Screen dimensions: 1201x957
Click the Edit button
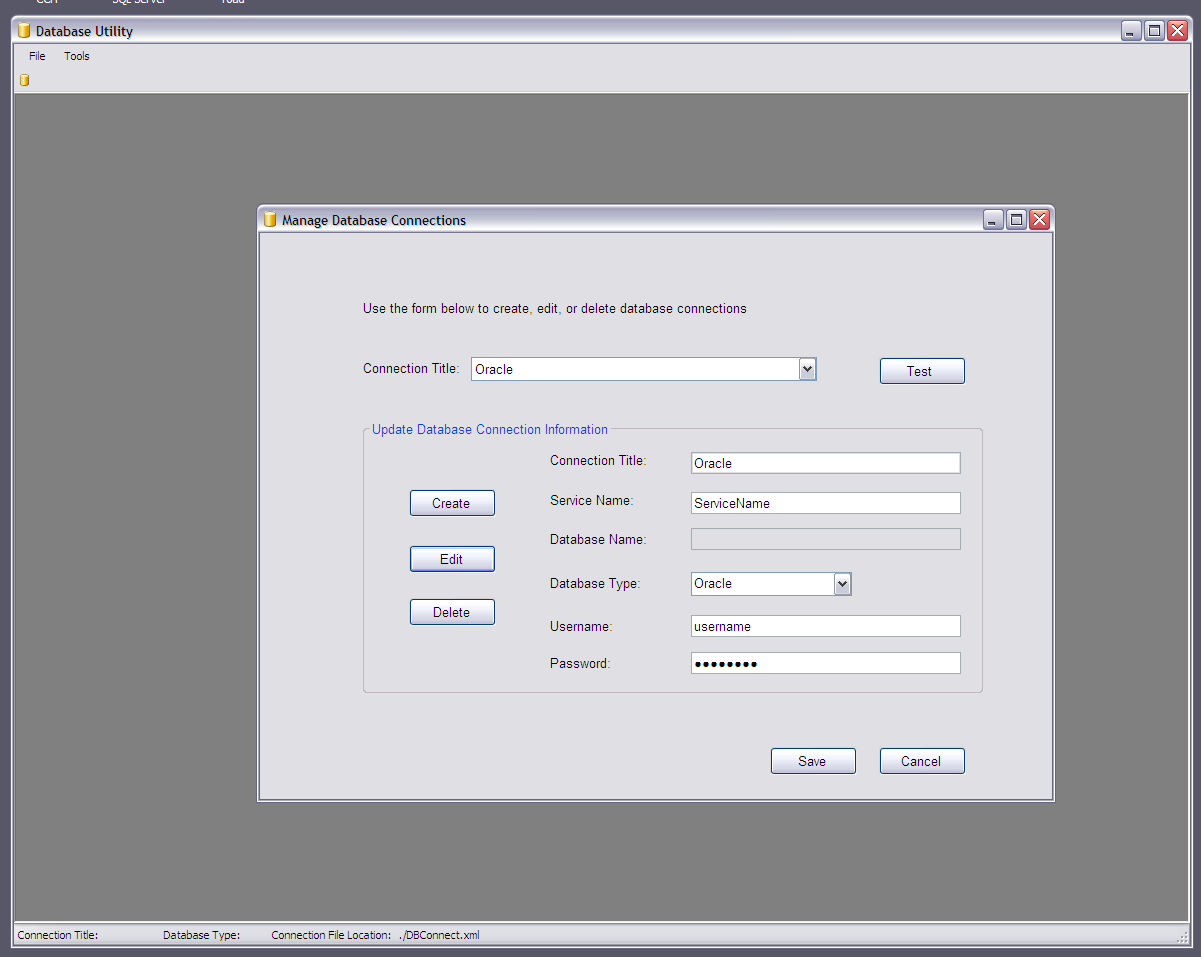[x=452, y=559]
